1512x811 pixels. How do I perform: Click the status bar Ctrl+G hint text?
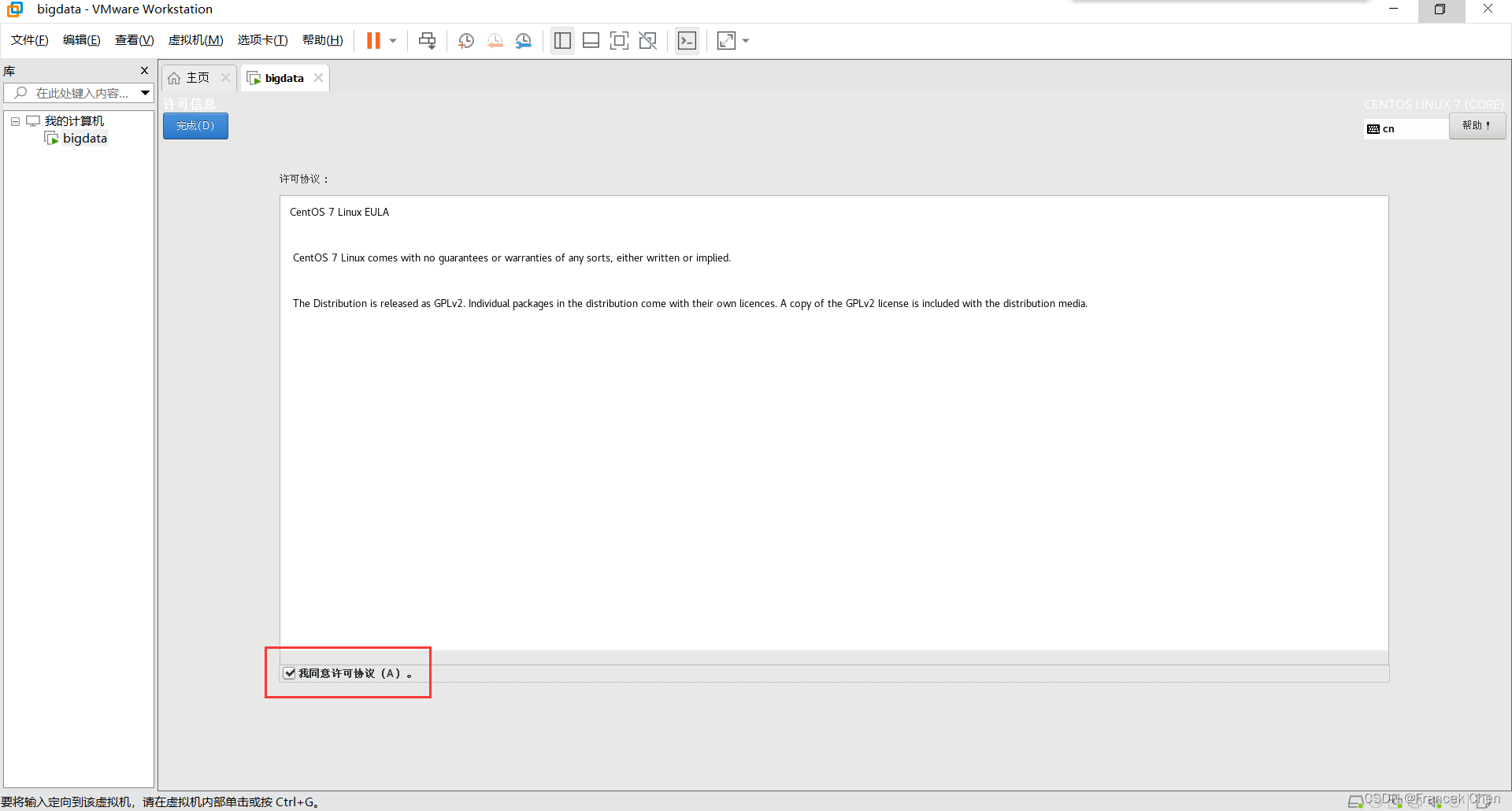[x=160, y=802]
